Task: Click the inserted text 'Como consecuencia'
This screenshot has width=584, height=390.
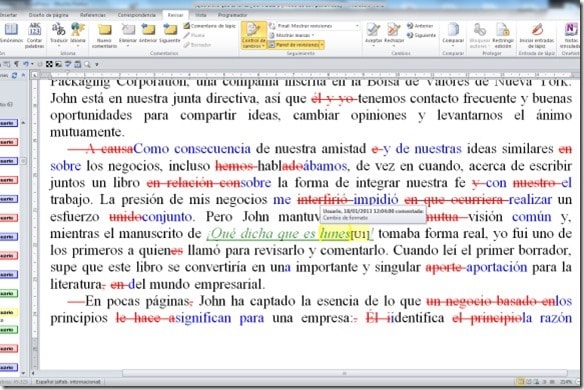Action: 192,149
